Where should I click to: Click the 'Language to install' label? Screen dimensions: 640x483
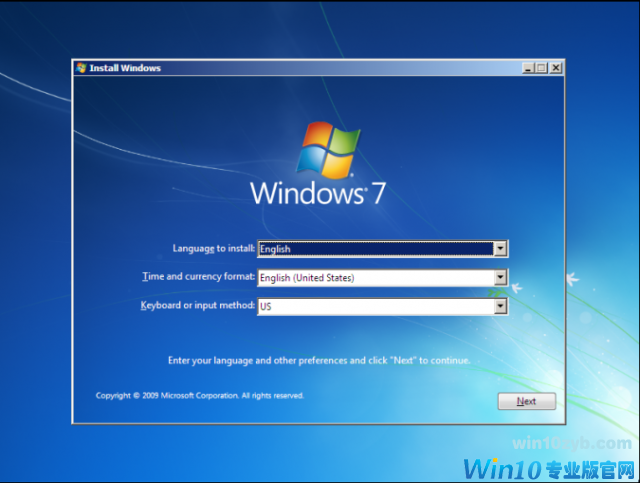(213, 248)
